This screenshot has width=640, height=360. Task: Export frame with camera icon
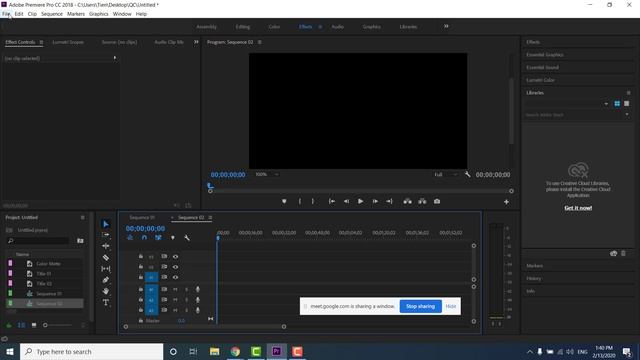[x=437, y=201]
